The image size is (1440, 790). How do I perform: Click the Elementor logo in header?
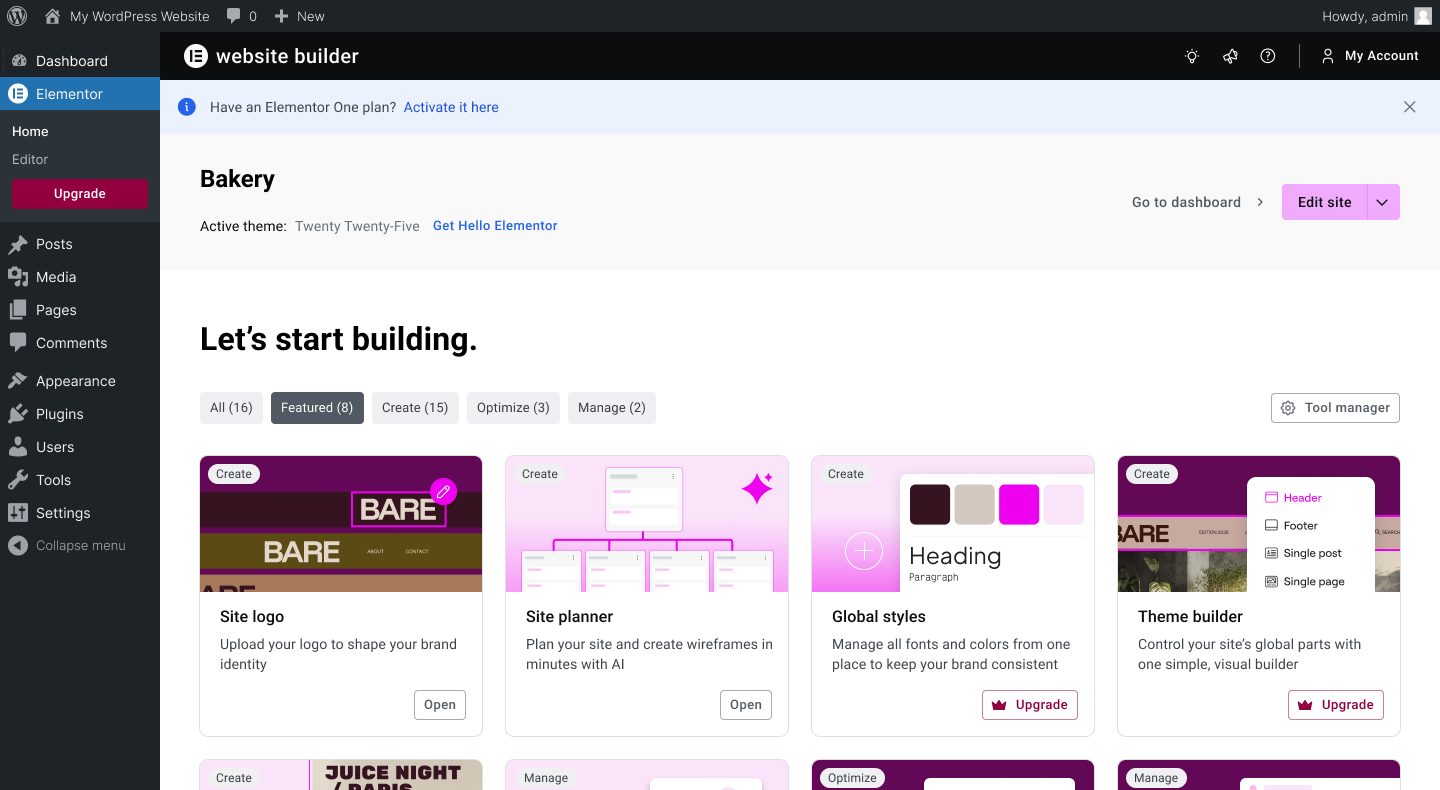[196, 56]
